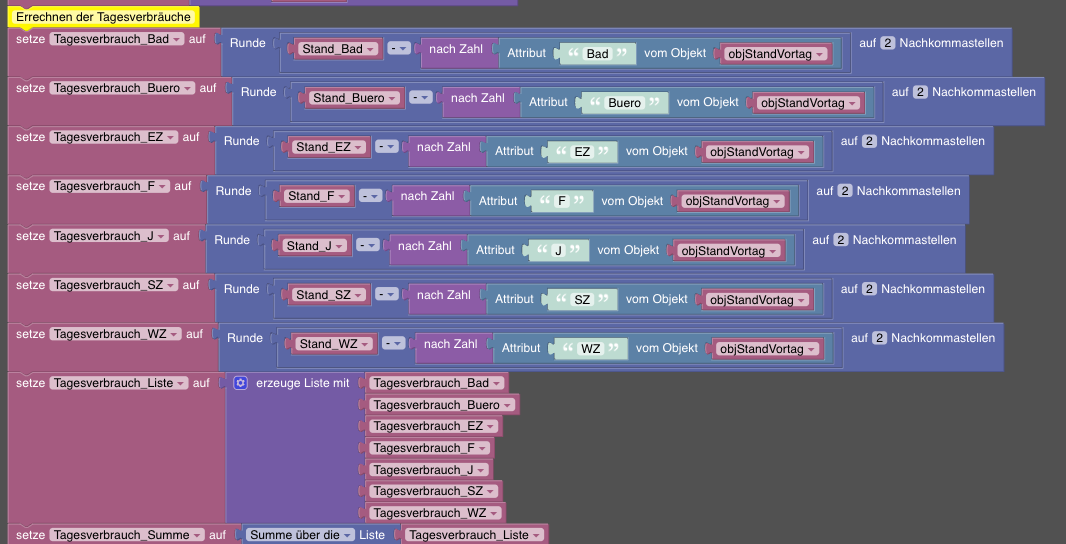1066x544 pixels.
Task: Open Tagesverbrauch_Liste dropdown in Summe block
Action: pos(474,535)
